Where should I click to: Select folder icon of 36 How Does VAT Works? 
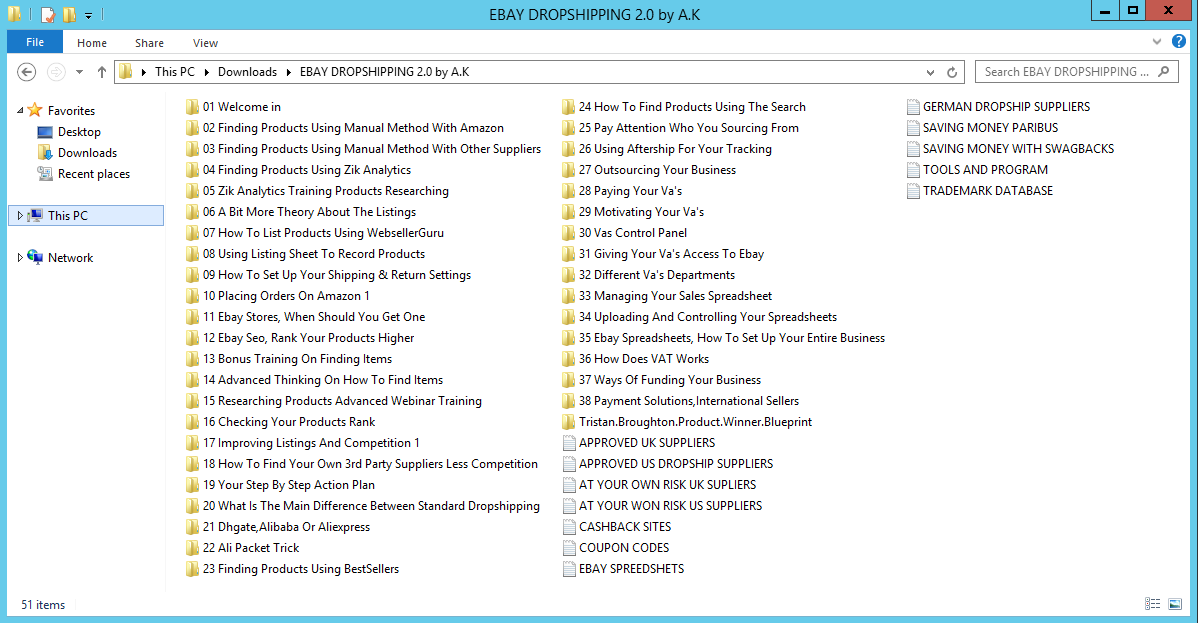tap(568, 359)
